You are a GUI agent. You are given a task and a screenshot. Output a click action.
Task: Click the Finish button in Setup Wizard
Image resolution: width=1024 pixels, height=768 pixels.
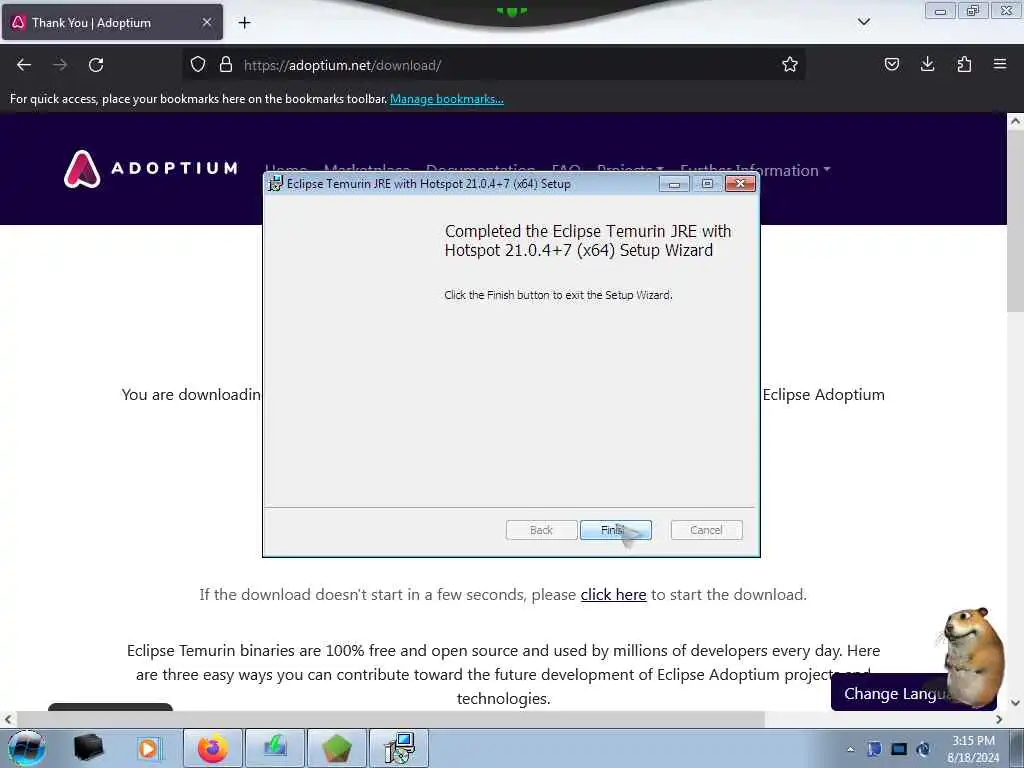615,530
